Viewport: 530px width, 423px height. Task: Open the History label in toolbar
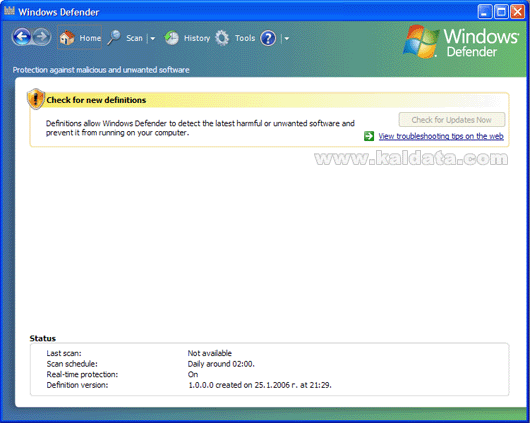point(197,38)
